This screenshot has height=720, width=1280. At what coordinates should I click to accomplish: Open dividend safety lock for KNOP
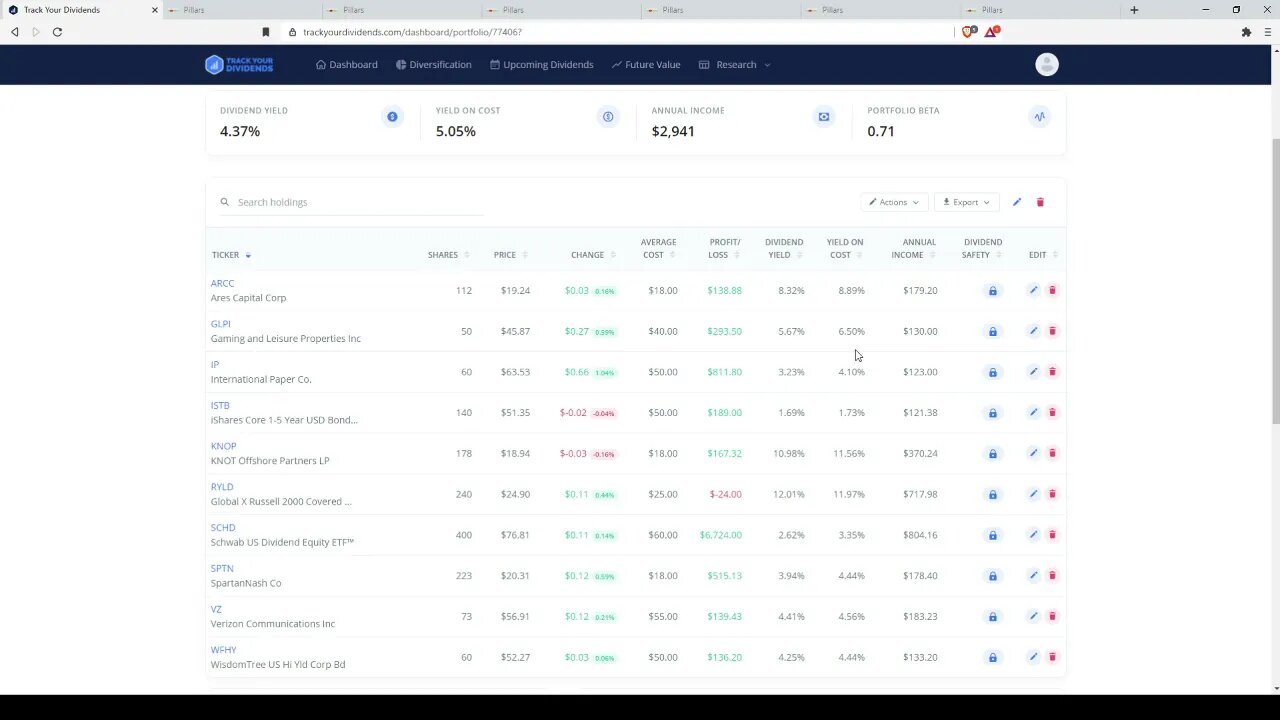992,454
